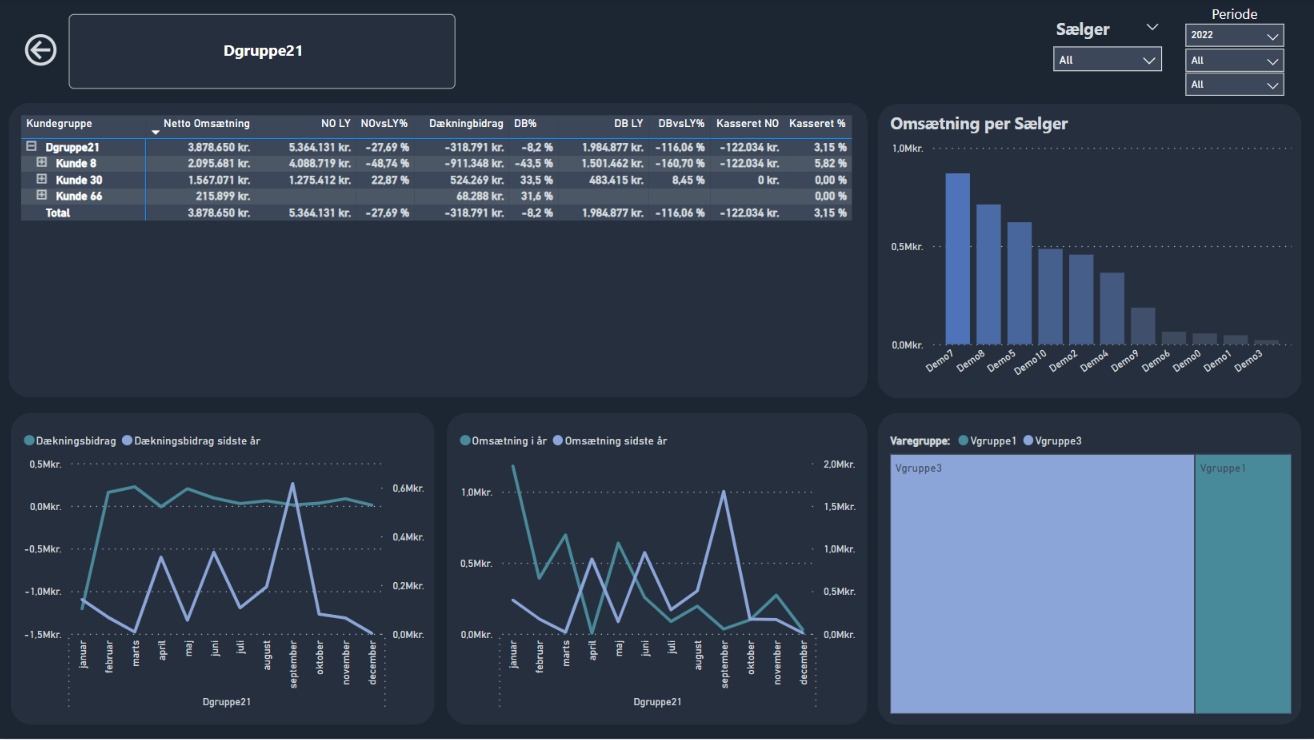Sort by Kasseret % column header
This screenshot has height=740, width=1314.
[x=816, y=123]
